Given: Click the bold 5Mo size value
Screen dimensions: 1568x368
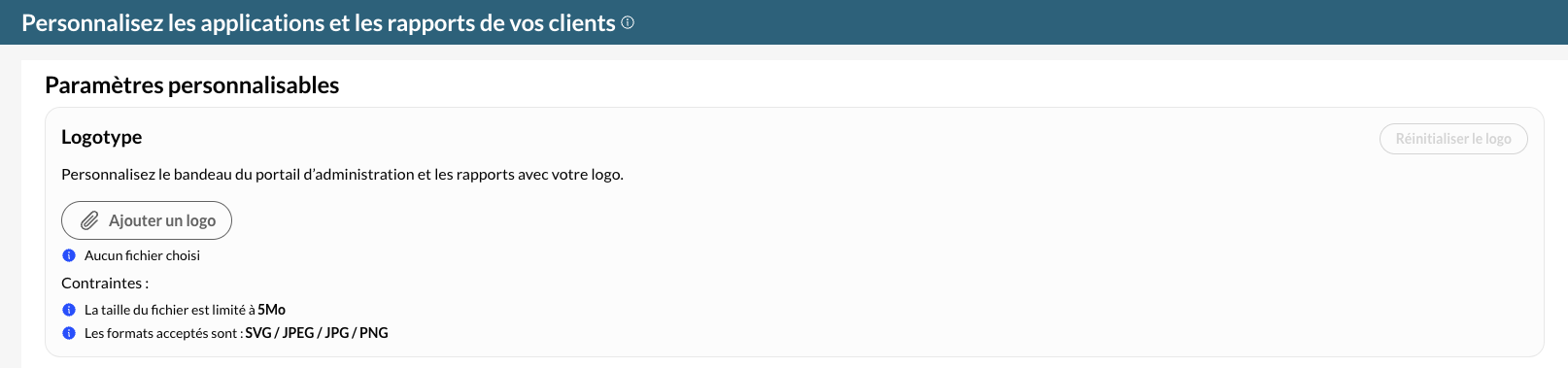Looking at the screenshot, I should click(271, 310).
